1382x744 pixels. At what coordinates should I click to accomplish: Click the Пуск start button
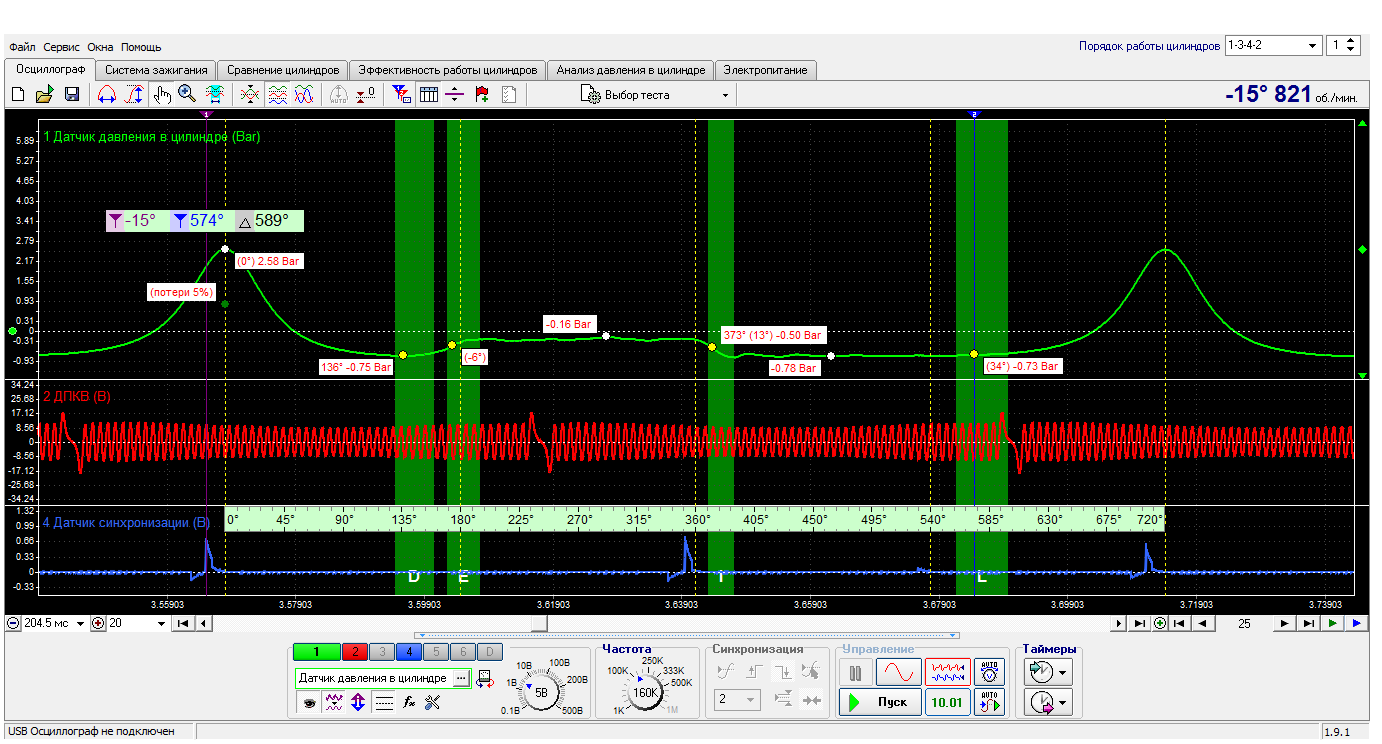click(879, 702)
